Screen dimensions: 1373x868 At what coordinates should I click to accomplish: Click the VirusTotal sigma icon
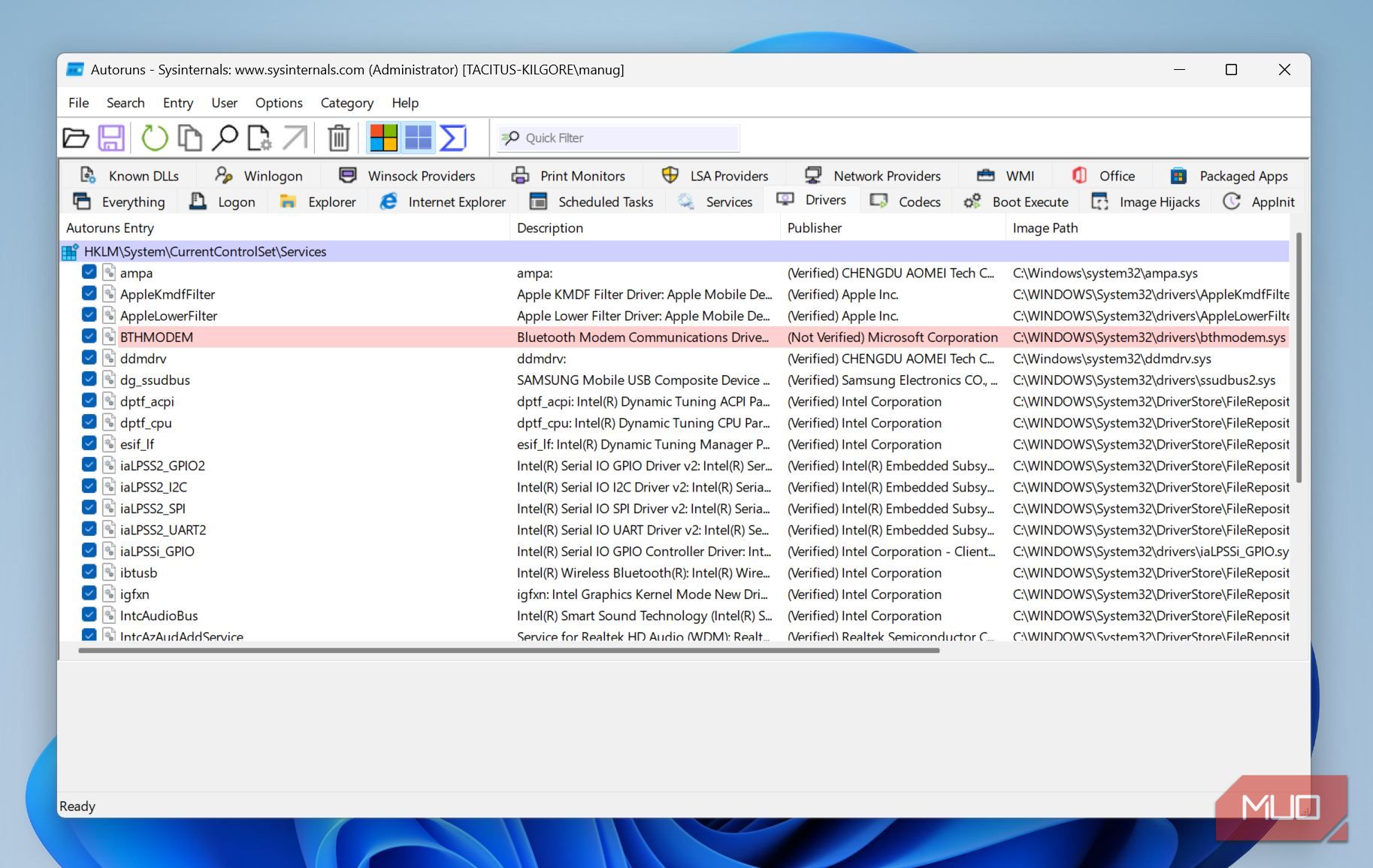click(x=453, y=138)
